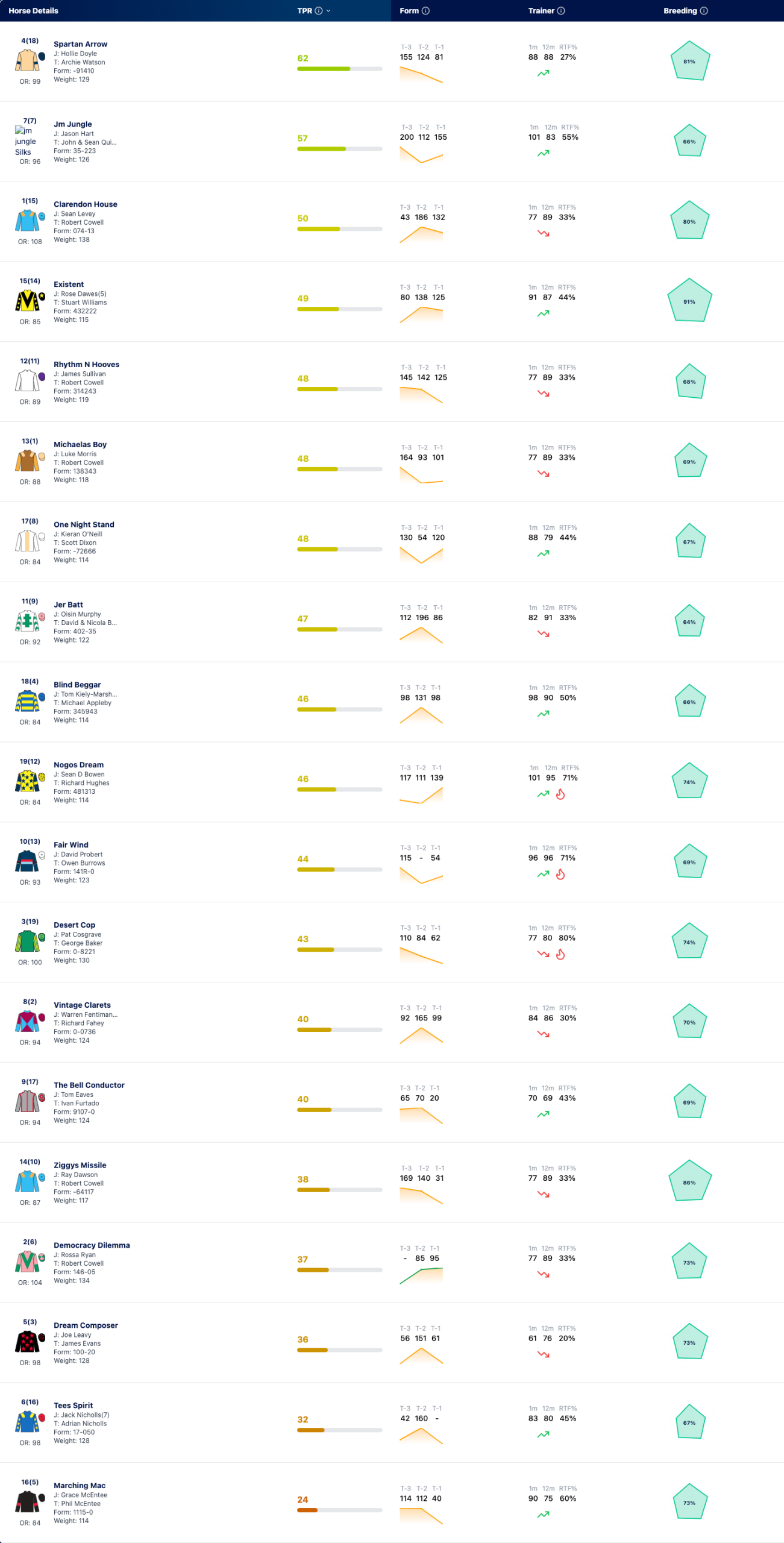The height and width of the screenshot is (1543, 784).
Task: Click Marching Mac's TPR 24 rating bar
Action: [340, 1510]
